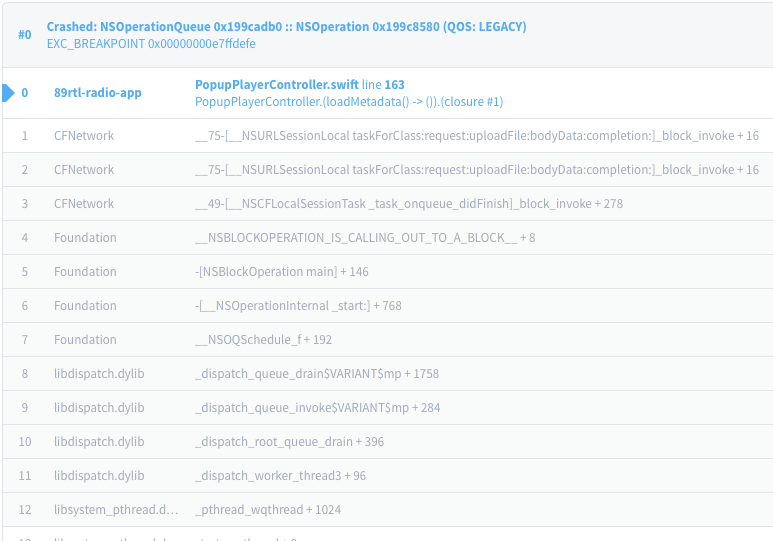Select the _pthread_wqthread + 1024 frame
773x541 pixels.
267,510
